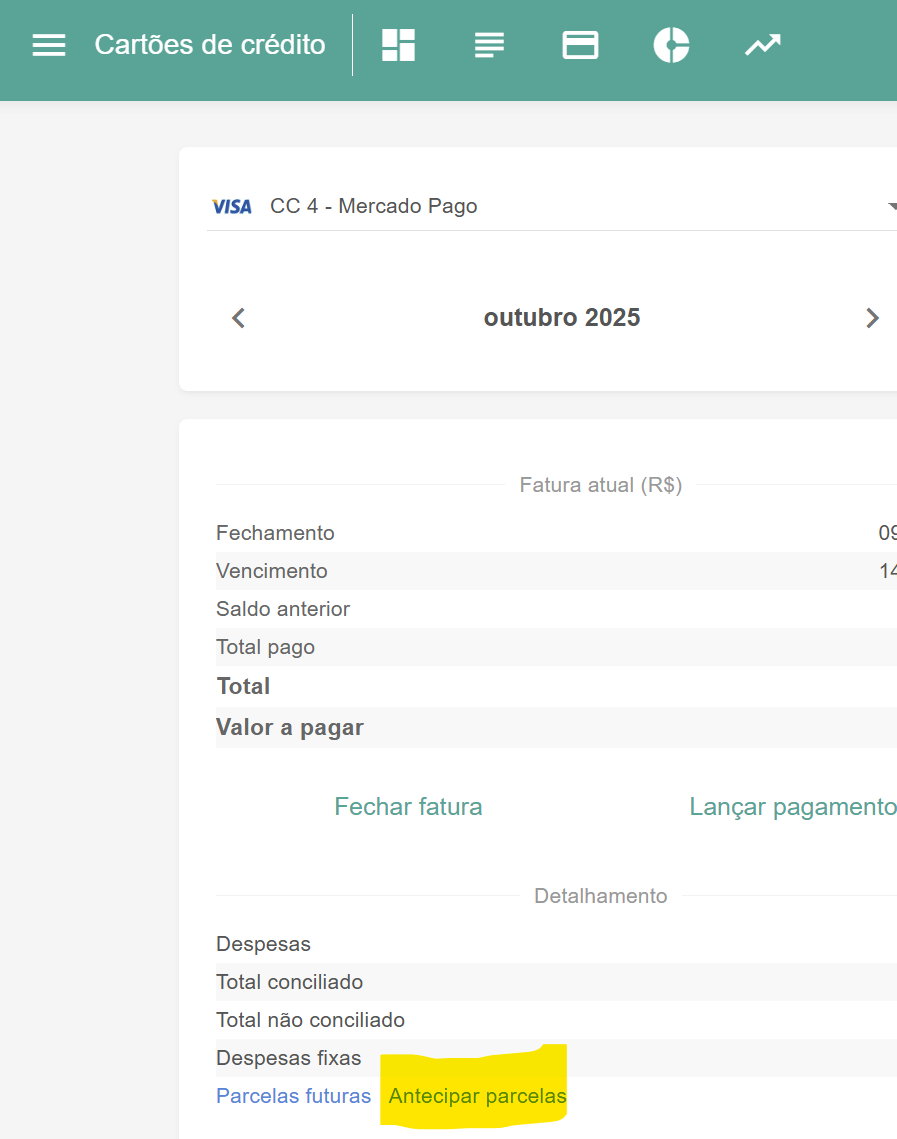Viewport: 897px width, 1139px height.
Task: Open the credit card icon
Action: tap(580, 45)
